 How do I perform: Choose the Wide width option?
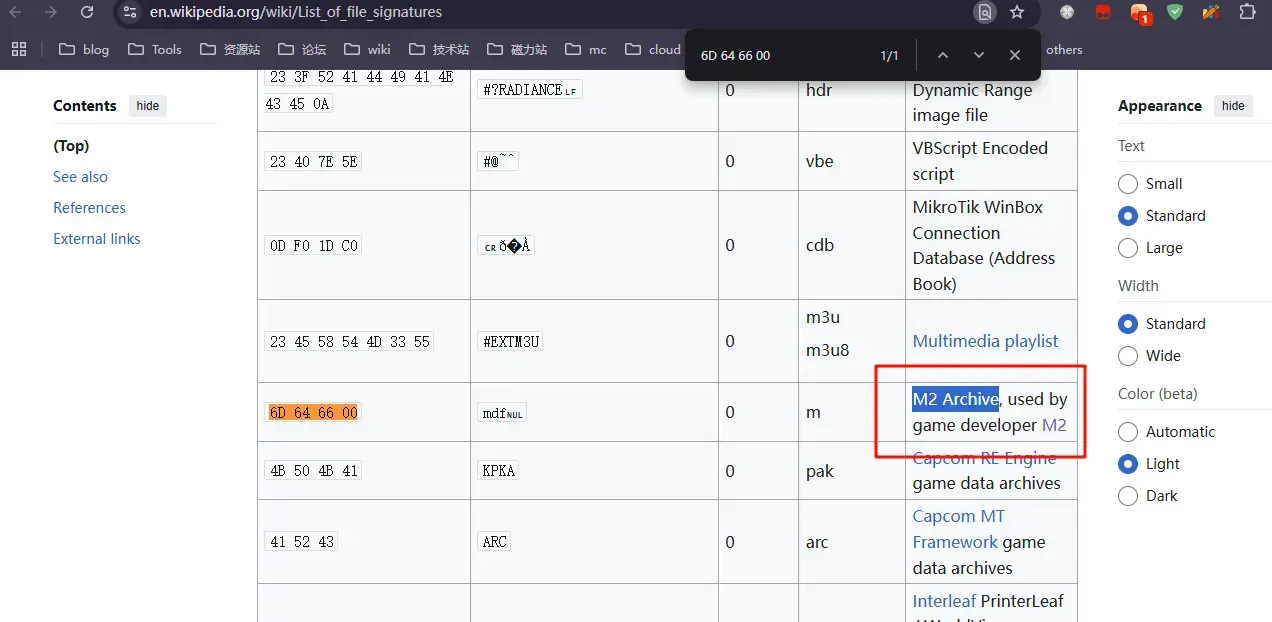point(1128,356)
